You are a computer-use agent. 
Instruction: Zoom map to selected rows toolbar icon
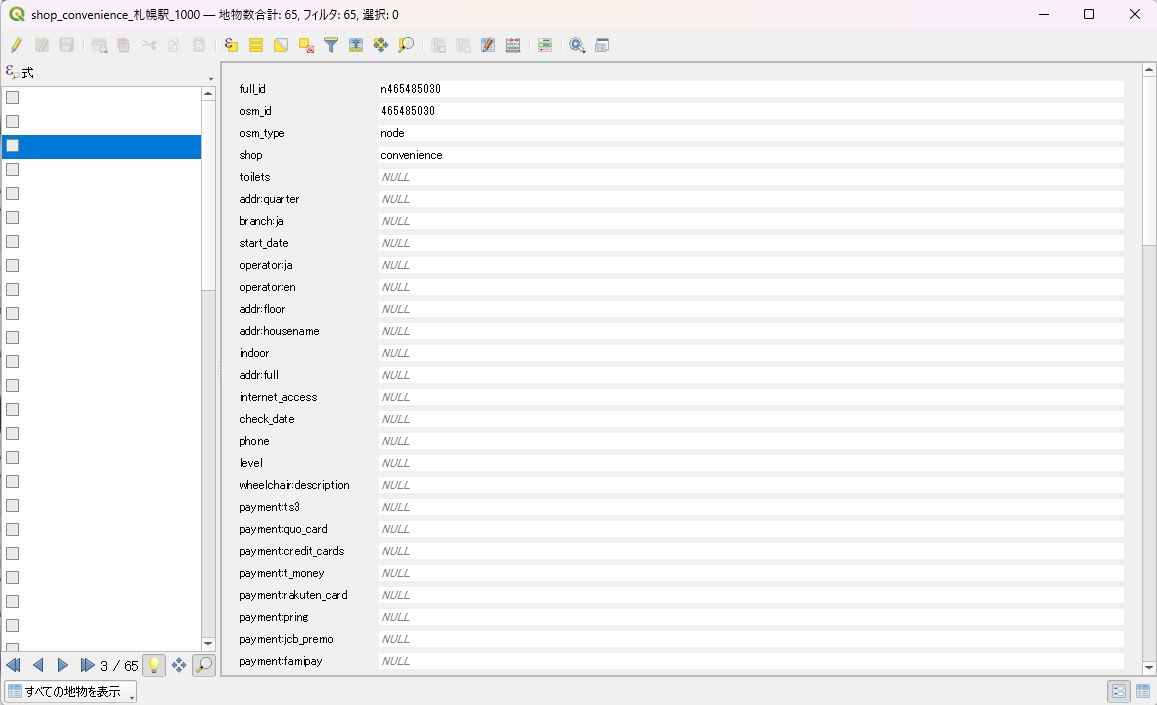pyautogui.click(x=406, y=46)
